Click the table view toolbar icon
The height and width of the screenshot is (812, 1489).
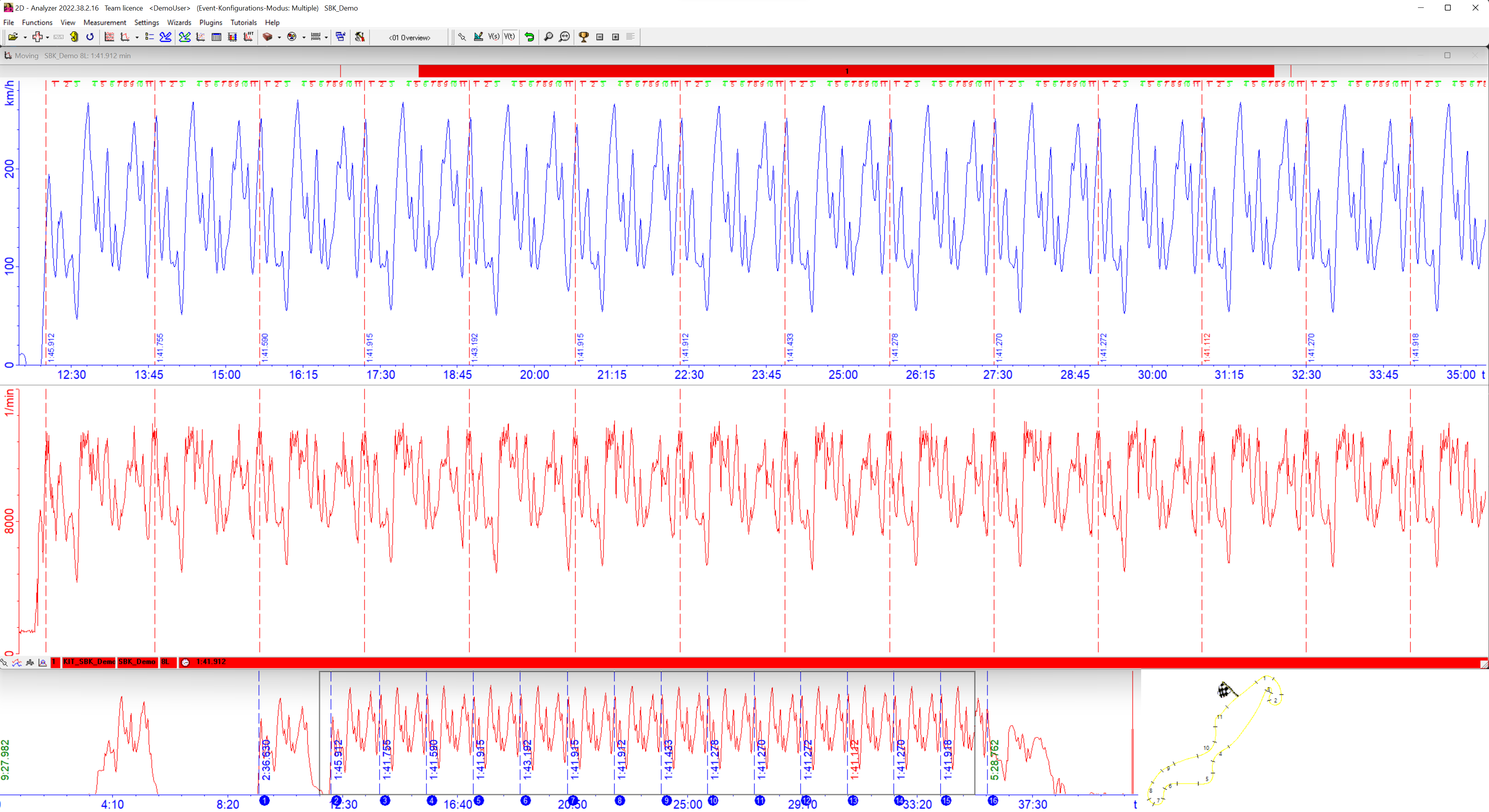pos(216,37)
